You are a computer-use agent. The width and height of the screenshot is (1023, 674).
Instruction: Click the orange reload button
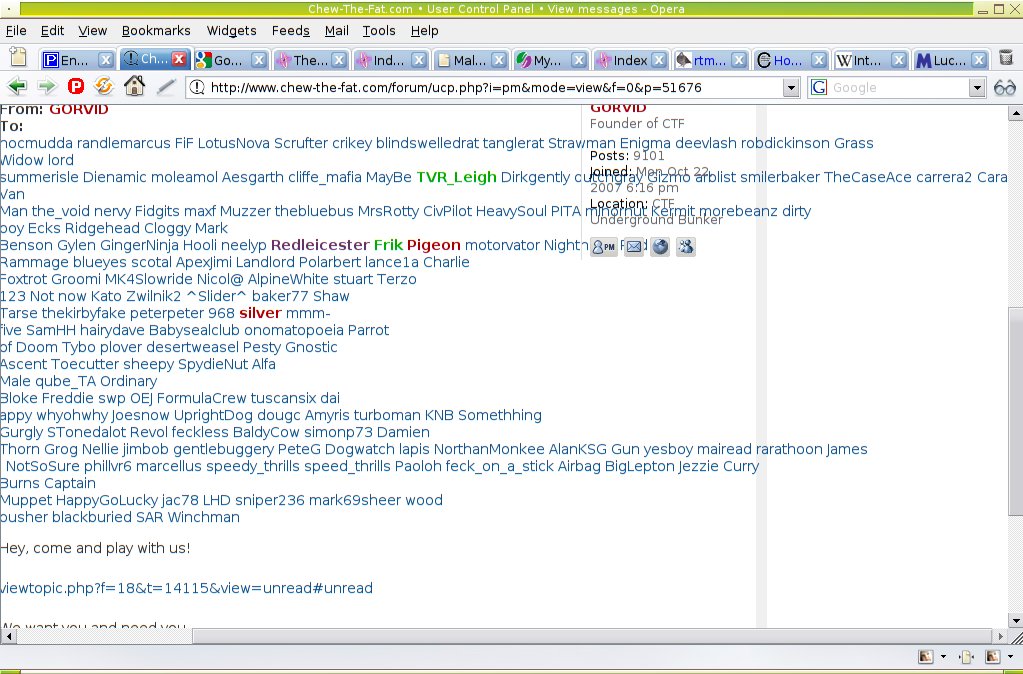tap(103, 87)
